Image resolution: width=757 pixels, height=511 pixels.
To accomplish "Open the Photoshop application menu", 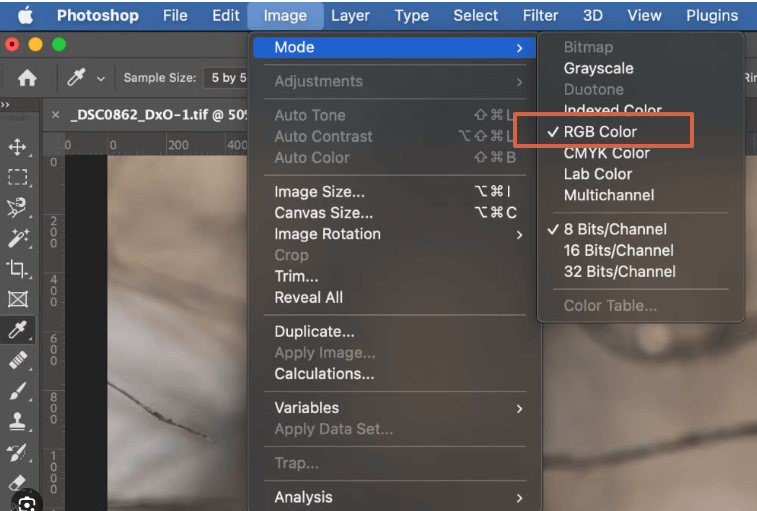I will pyautogui.click(x=98, y=15).
